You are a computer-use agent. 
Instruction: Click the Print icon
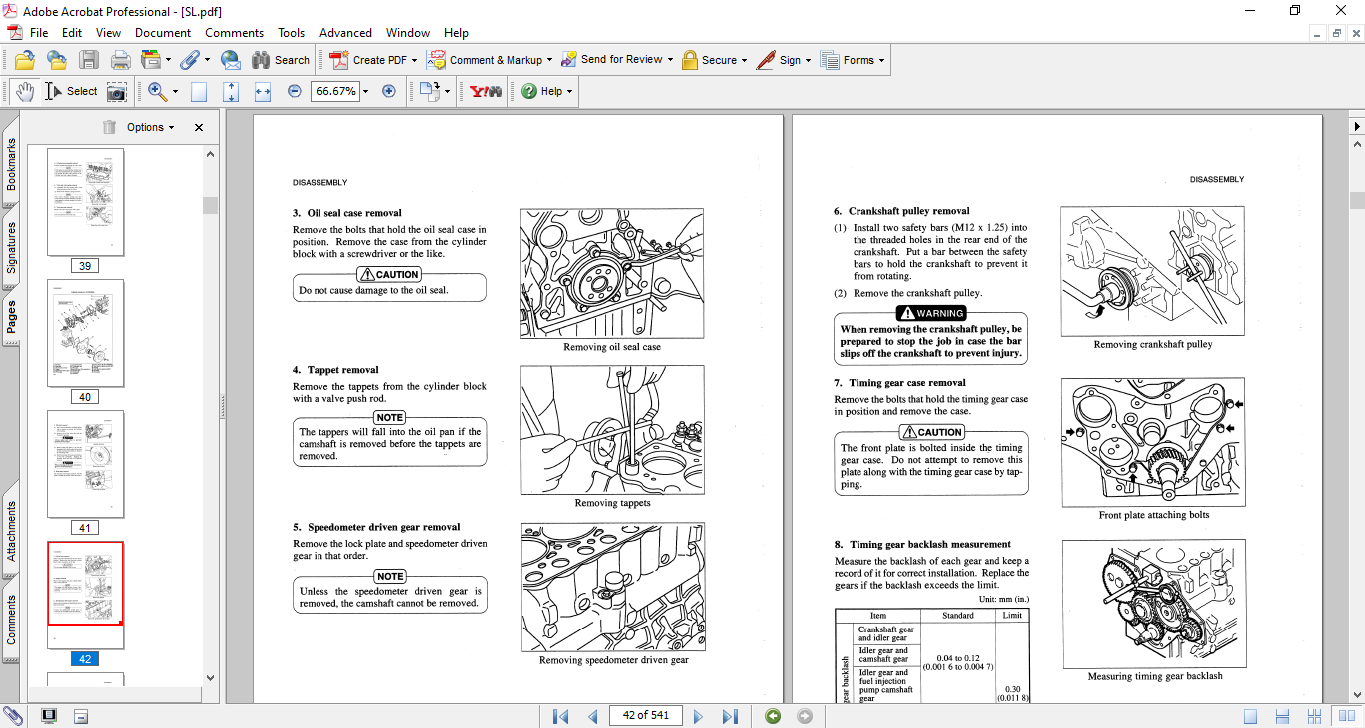pos(120,60)
